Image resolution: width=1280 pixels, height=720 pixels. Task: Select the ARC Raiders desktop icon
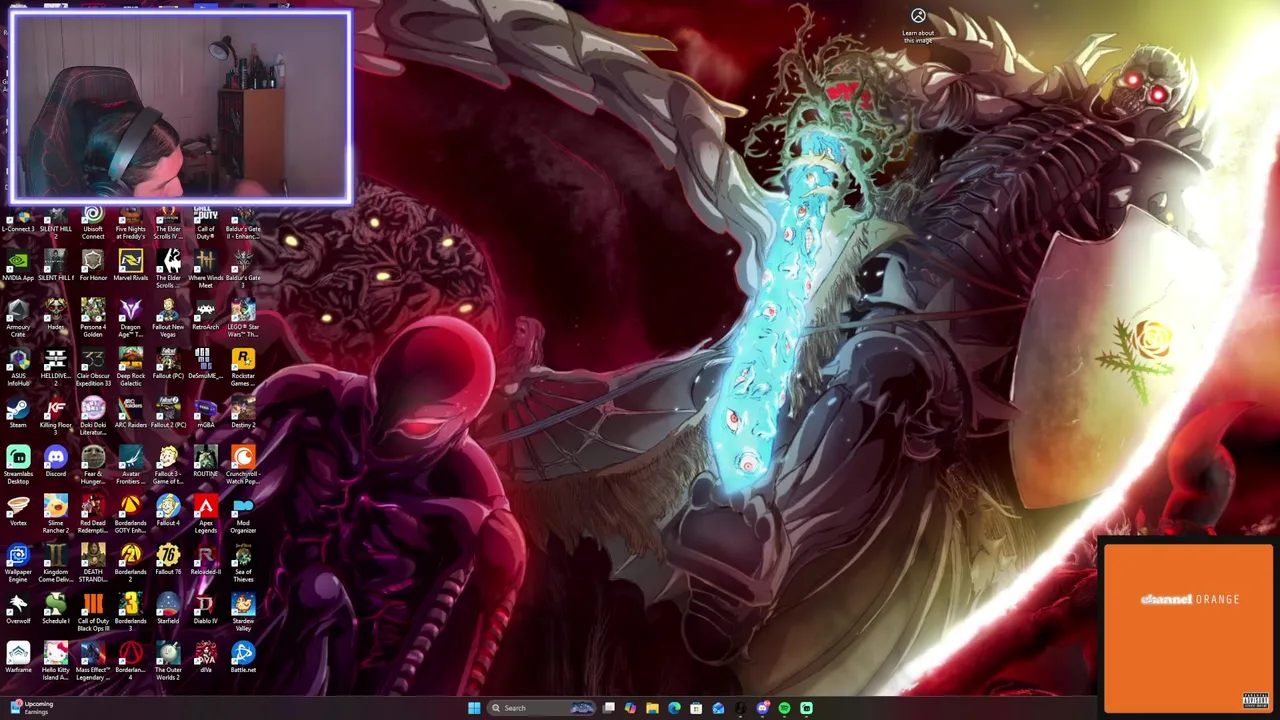click(130, 413)
